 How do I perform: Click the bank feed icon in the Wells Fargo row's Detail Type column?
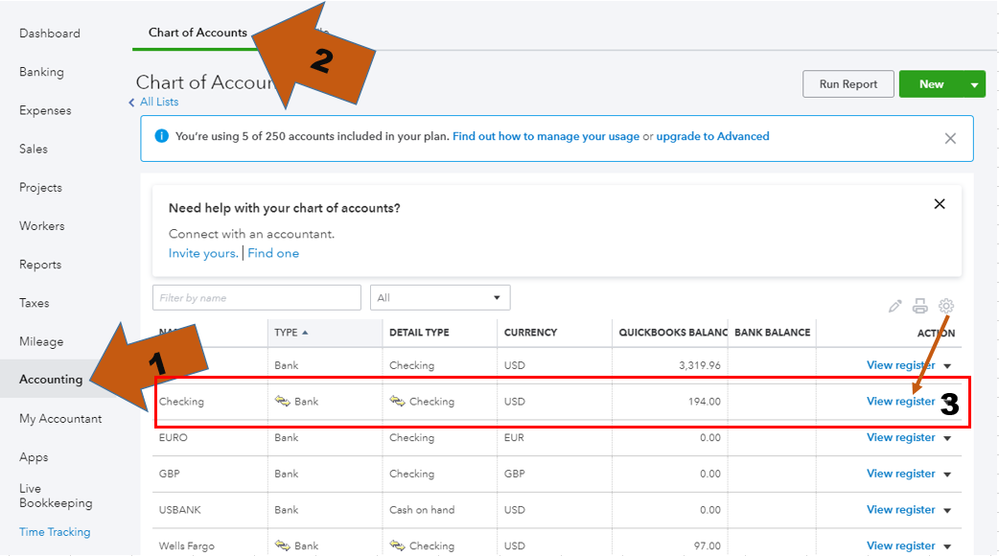pos(397,545)
